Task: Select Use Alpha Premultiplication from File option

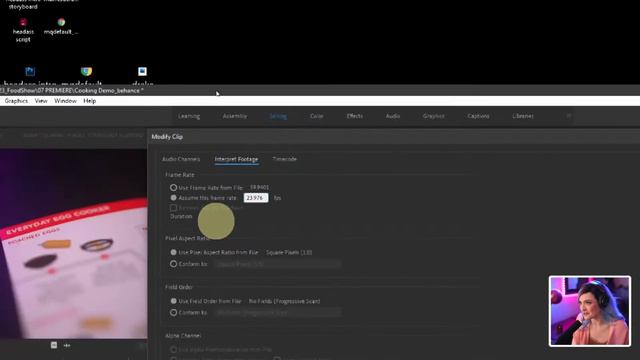Action: coord(173,350)
